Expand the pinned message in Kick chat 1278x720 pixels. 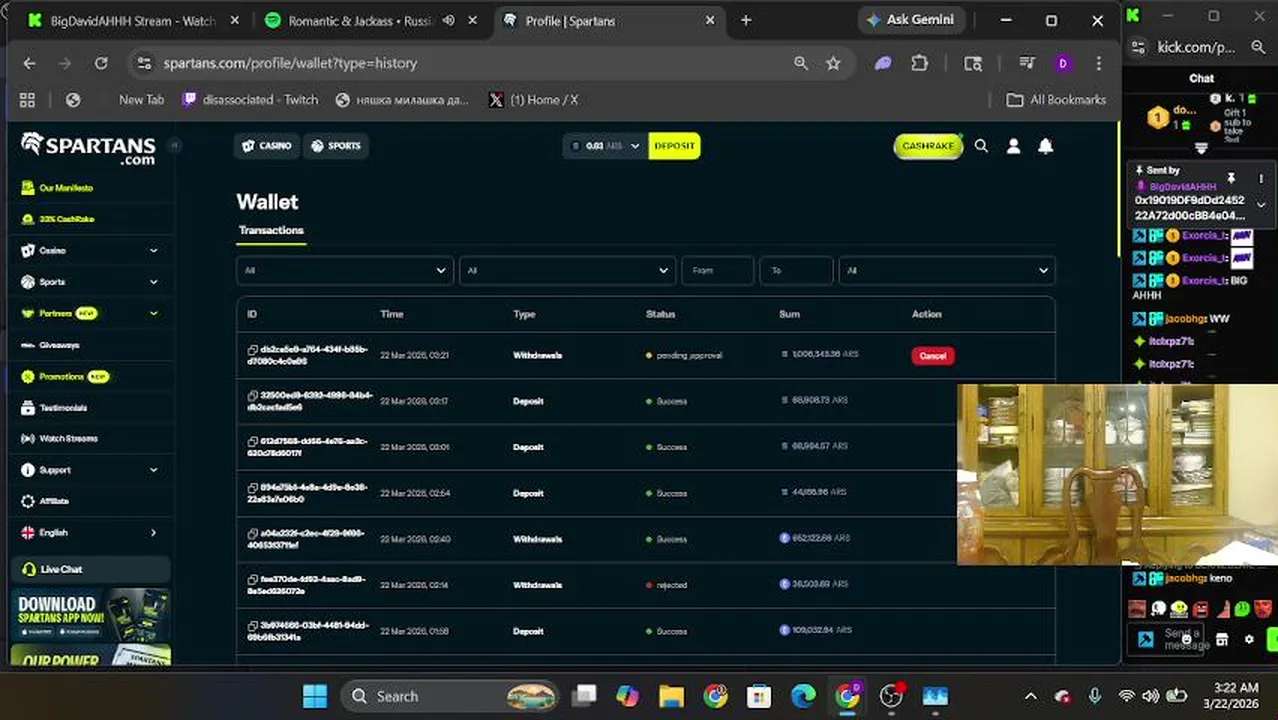[1261, 205]
